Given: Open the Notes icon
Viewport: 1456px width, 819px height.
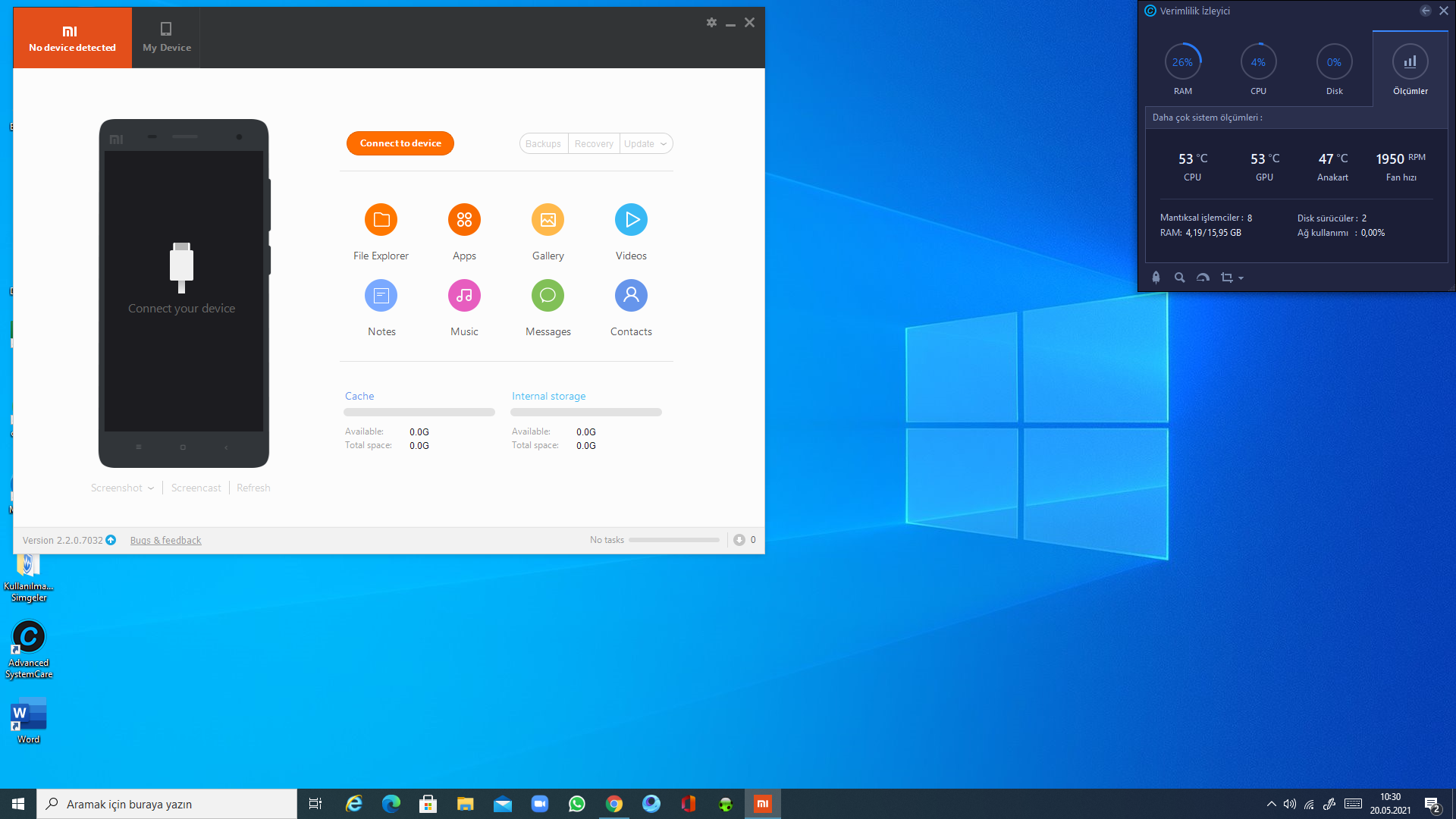Looking at the screenshot, I should coord(381,296).
